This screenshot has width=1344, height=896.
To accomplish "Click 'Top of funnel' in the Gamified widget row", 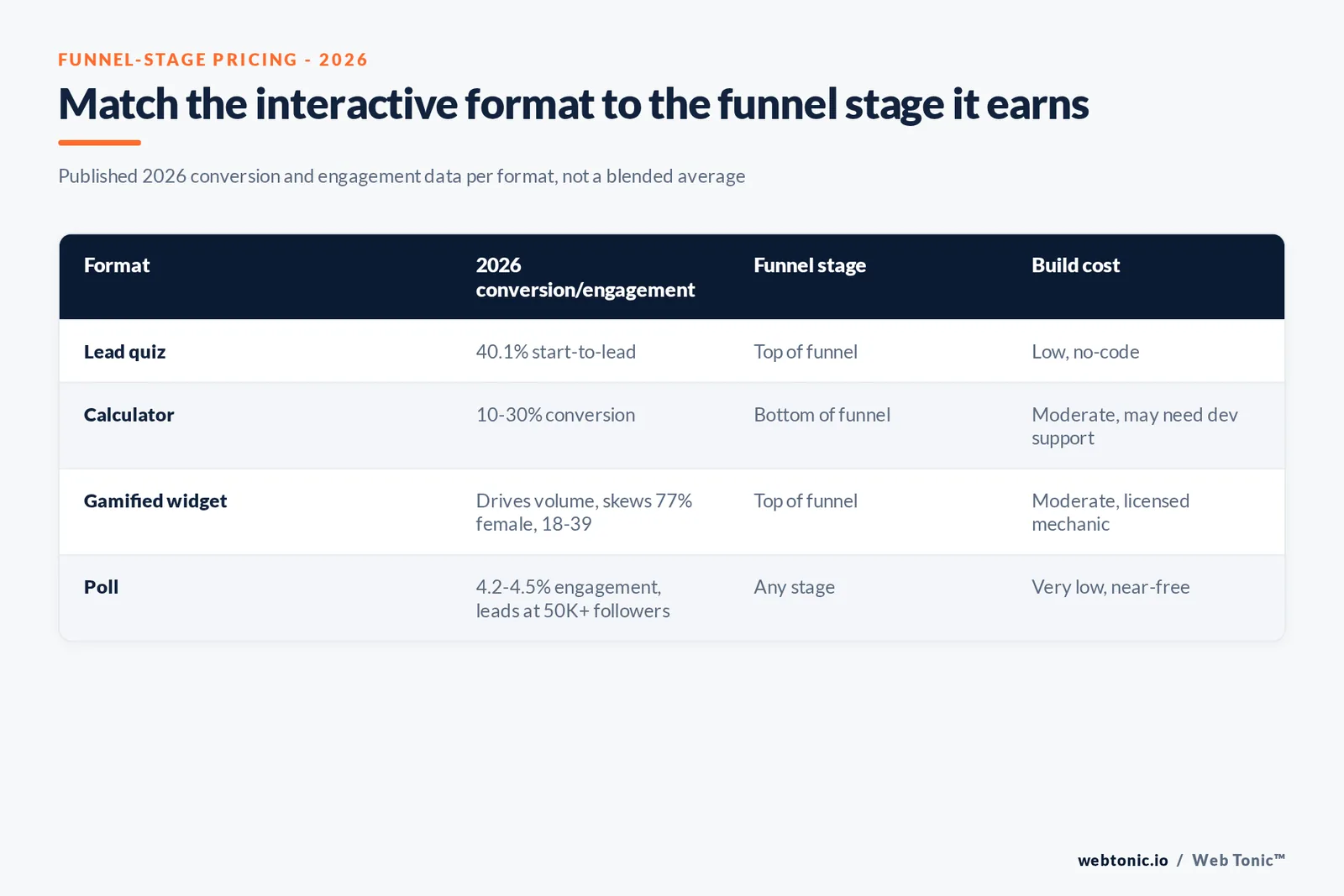I will coord(806,501).
